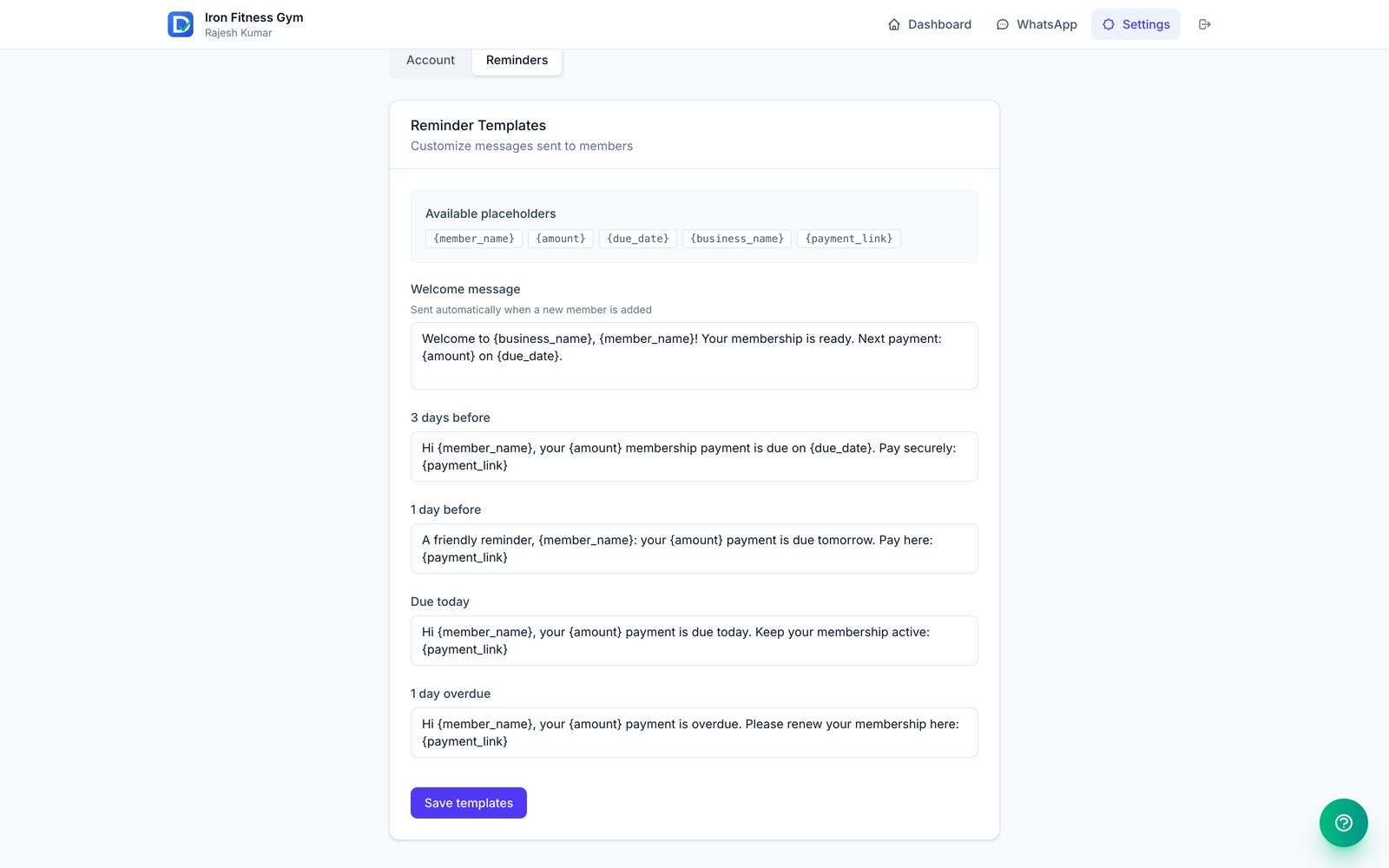Click into the Due today template field

[694, 641]
